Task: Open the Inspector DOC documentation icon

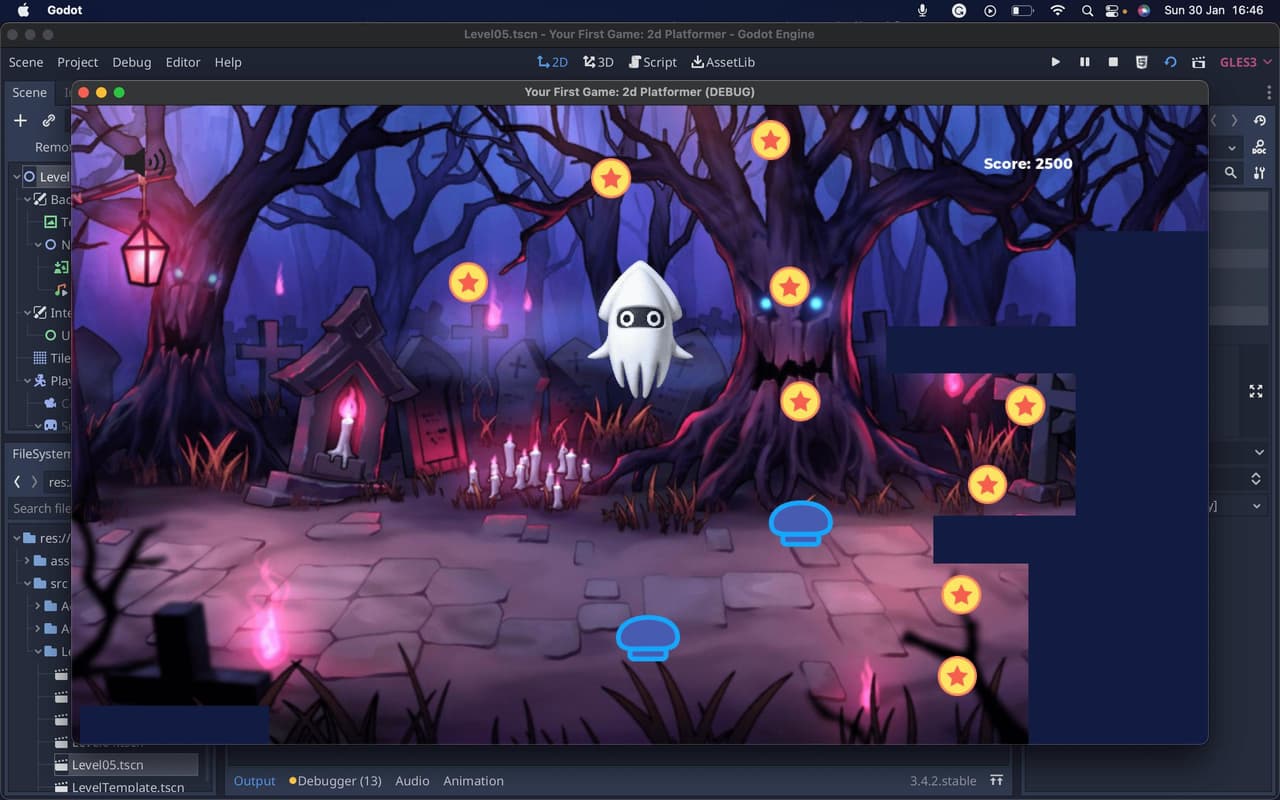Action: 1259,148
